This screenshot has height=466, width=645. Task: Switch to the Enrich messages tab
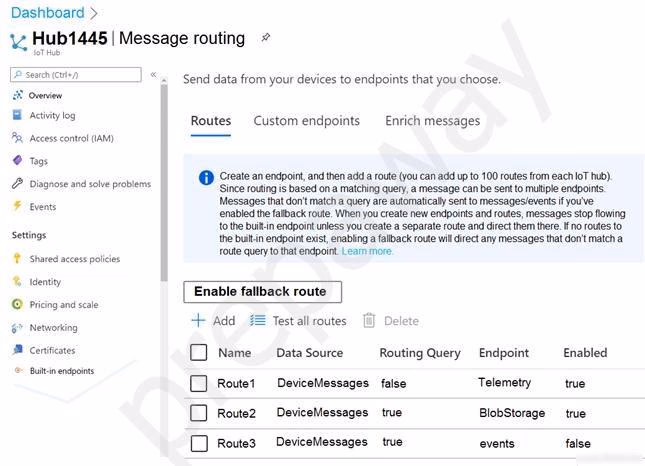pos(432,121)
